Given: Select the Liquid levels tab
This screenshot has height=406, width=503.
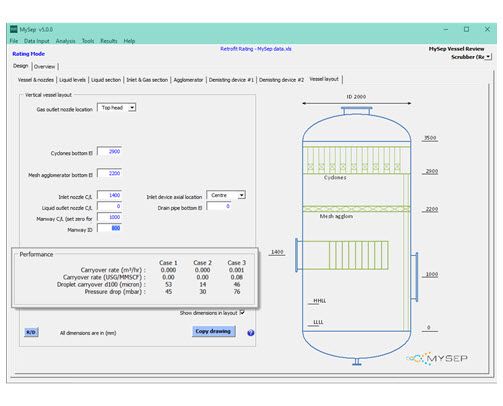Looking at the screenshot, I should tap(72, 80).
